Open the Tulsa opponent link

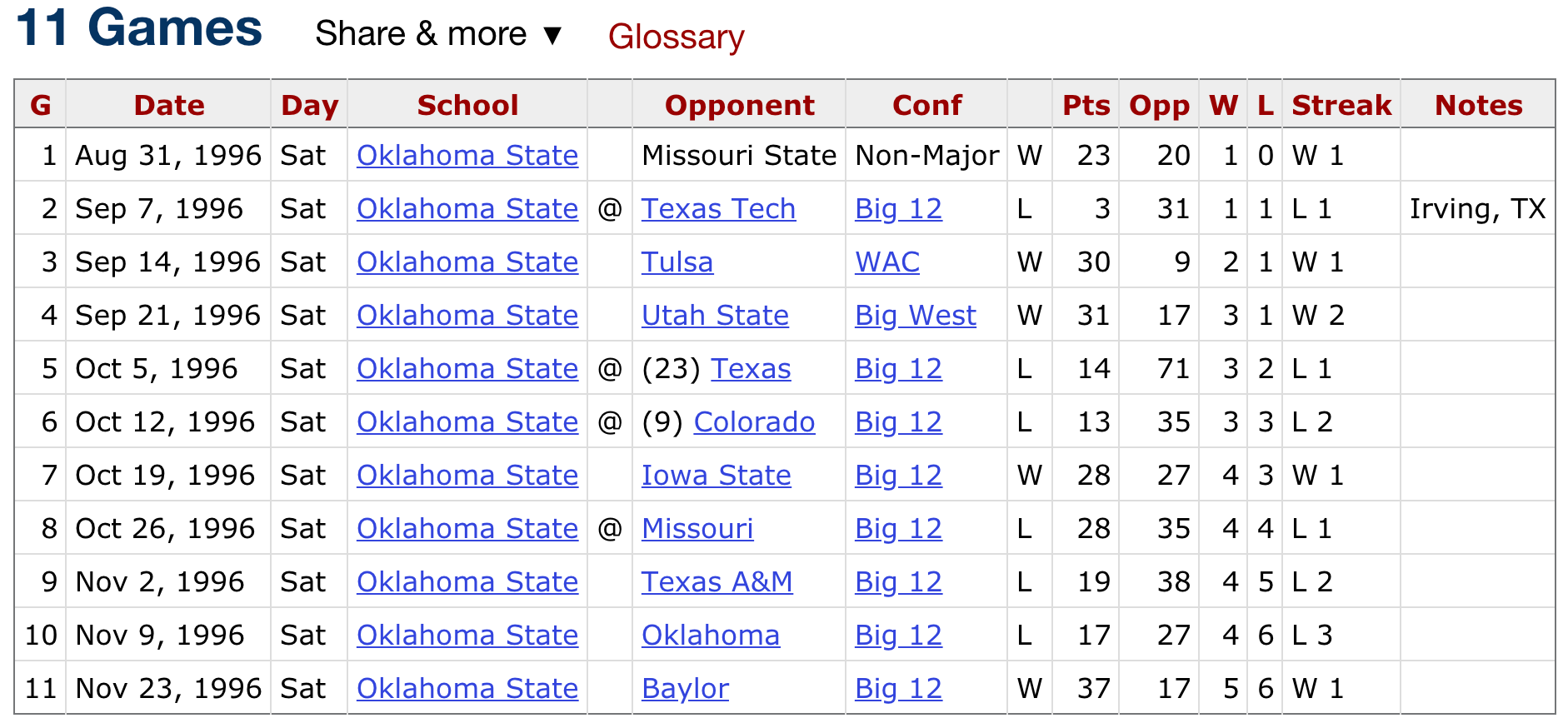coord(677,262)
